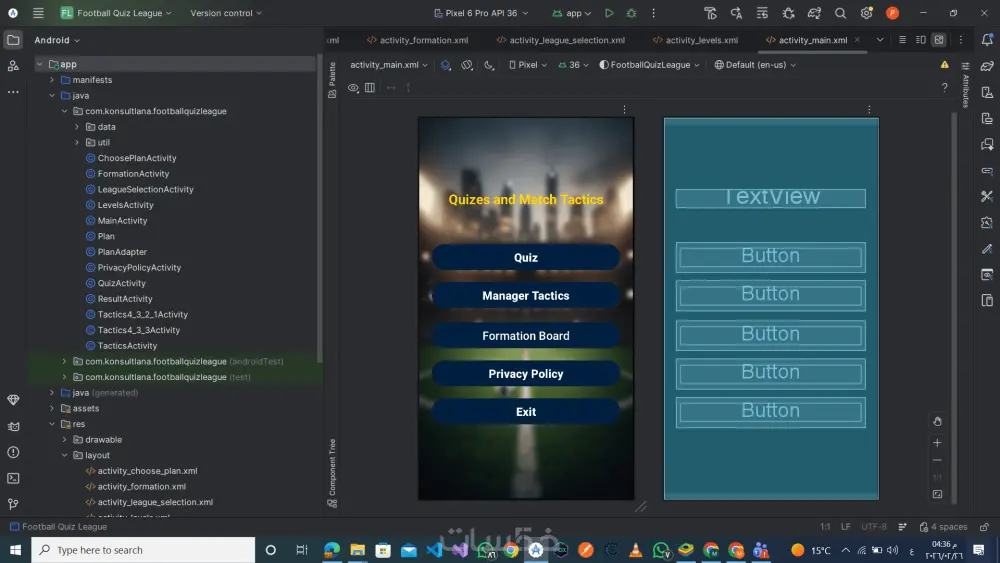Screen dimensions: 1000x563
Task: Open File Explorer from taskbar
Action: tap(357, 550)
